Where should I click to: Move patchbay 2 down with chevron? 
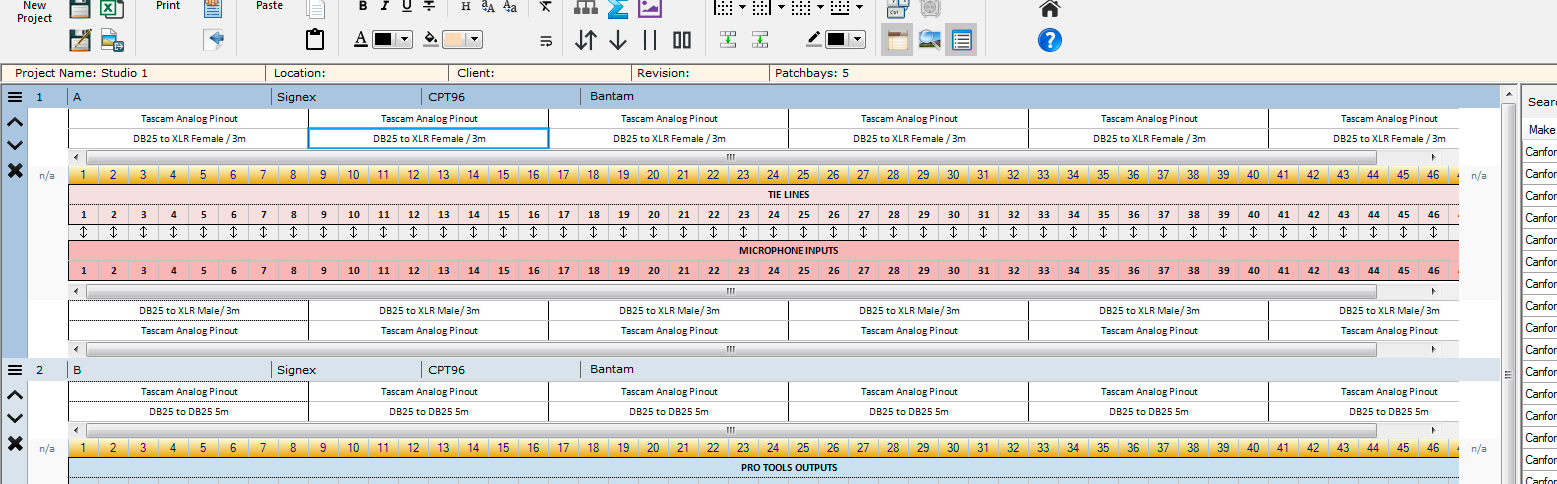pyautogui.click(x=15, y=418)
